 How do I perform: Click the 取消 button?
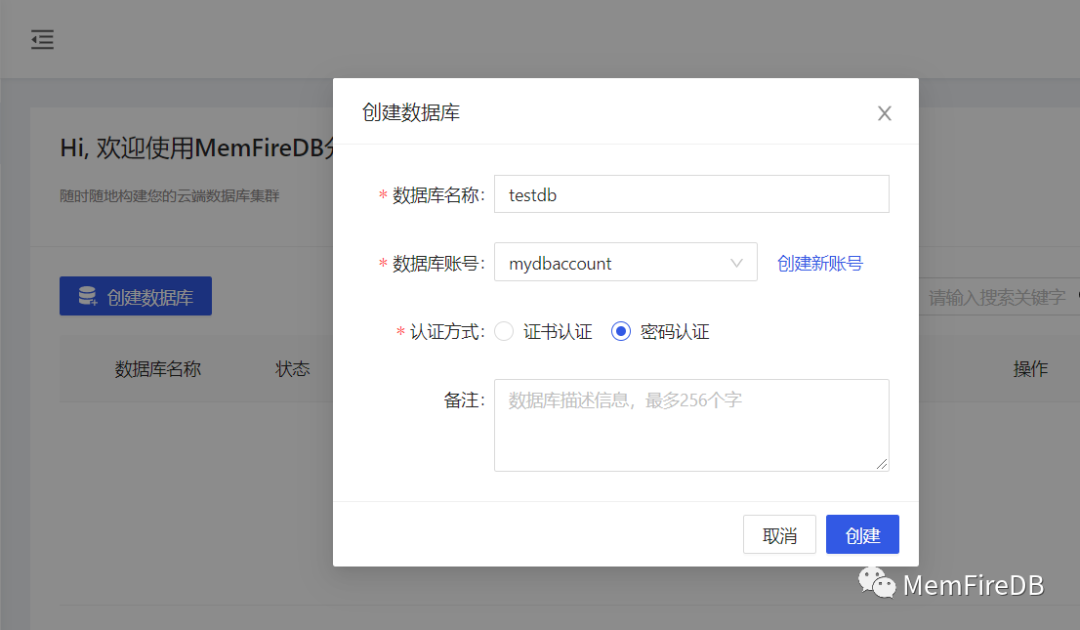tap(779, 534)
